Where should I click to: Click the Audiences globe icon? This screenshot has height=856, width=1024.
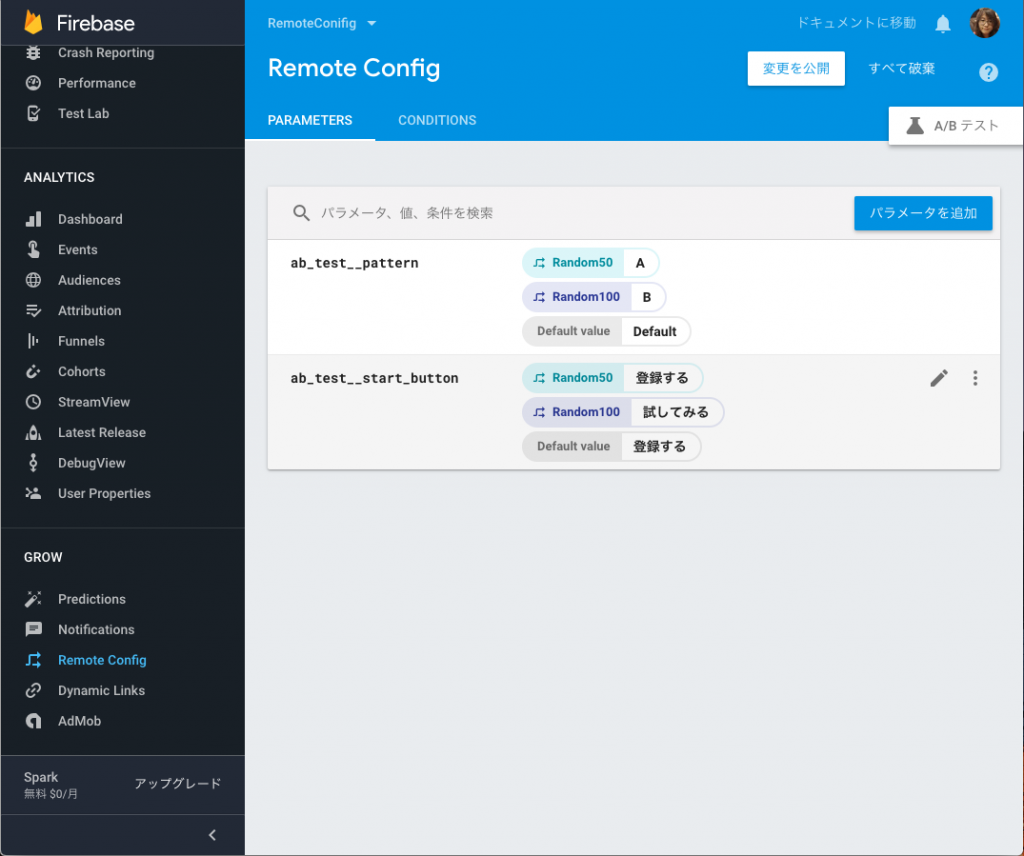[33, 280]
